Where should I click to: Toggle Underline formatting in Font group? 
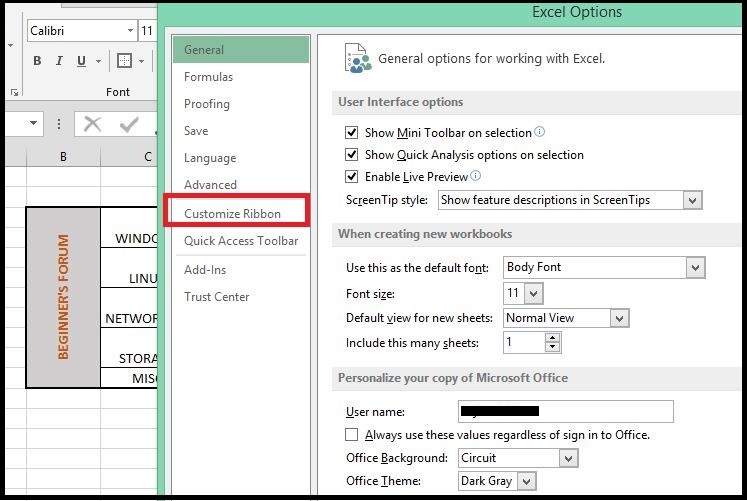pyautogui.click(x=81, y=61)
